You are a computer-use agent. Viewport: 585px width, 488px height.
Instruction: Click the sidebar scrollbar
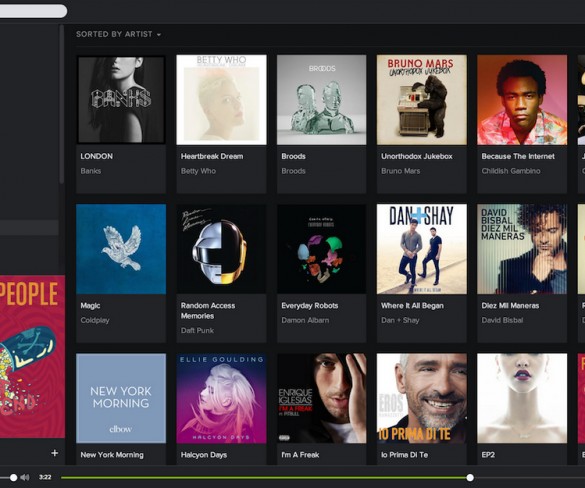click(62, 104)
